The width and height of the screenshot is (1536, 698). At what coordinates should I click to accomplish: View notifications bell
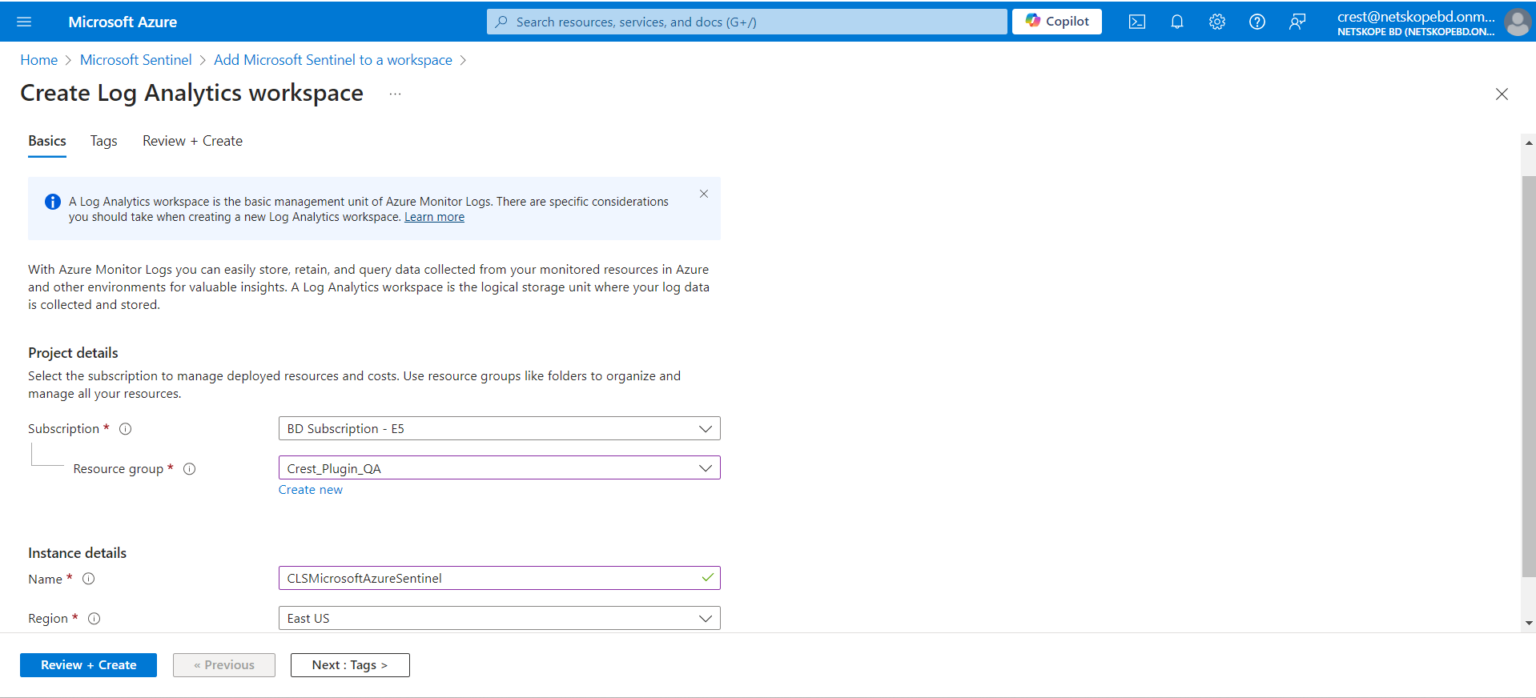point(1176,20)
